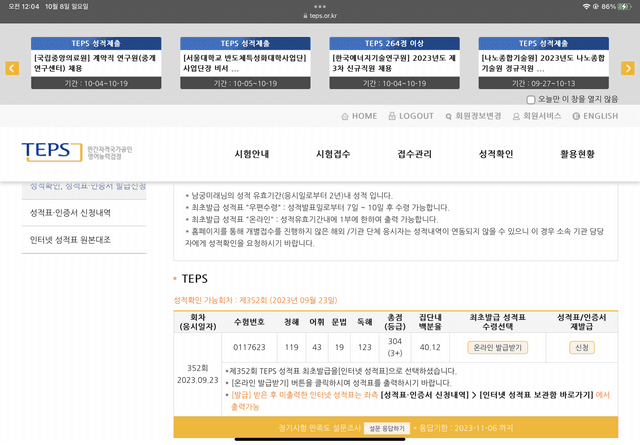Open the HOME link with house icon

click(359, 116)
